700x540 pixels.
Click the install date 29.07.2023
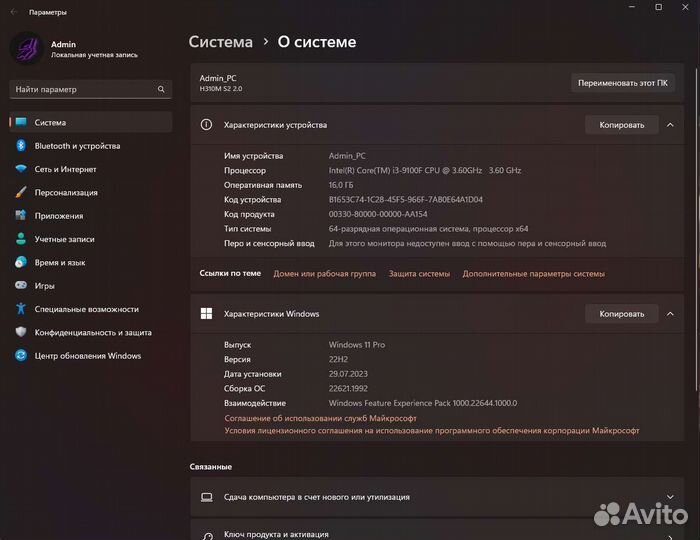pos(348,374)
